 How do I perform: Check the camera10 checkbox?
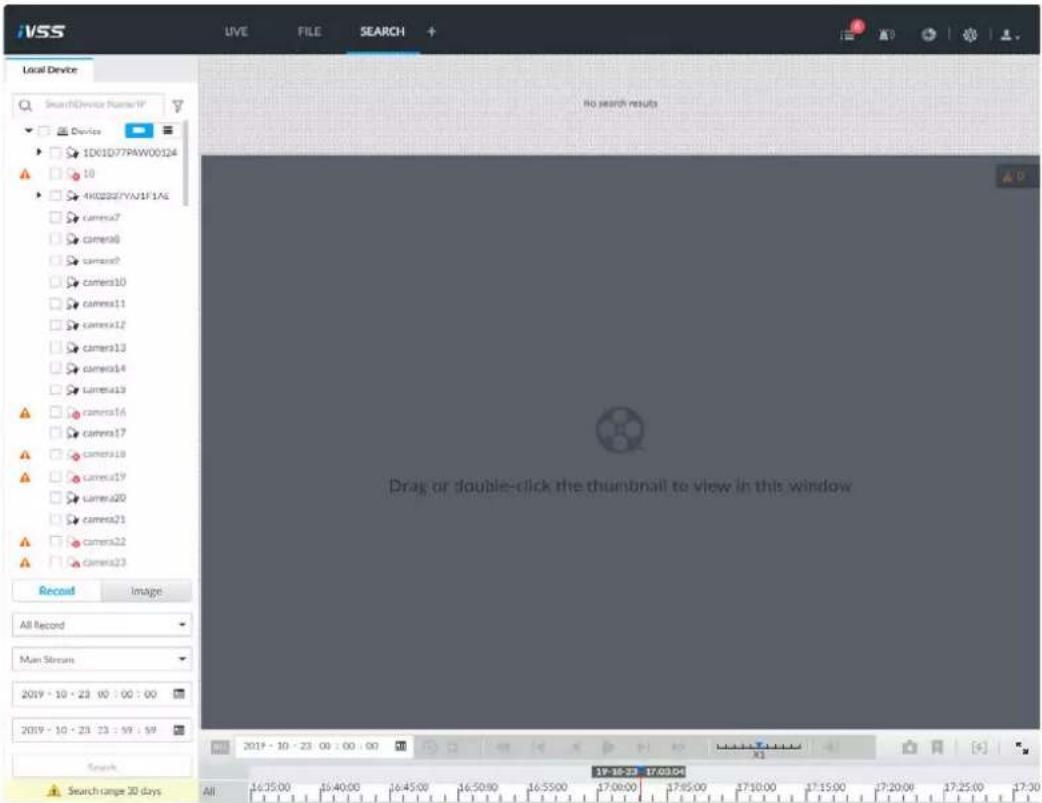pyautogui.click(x=56, y=282)
